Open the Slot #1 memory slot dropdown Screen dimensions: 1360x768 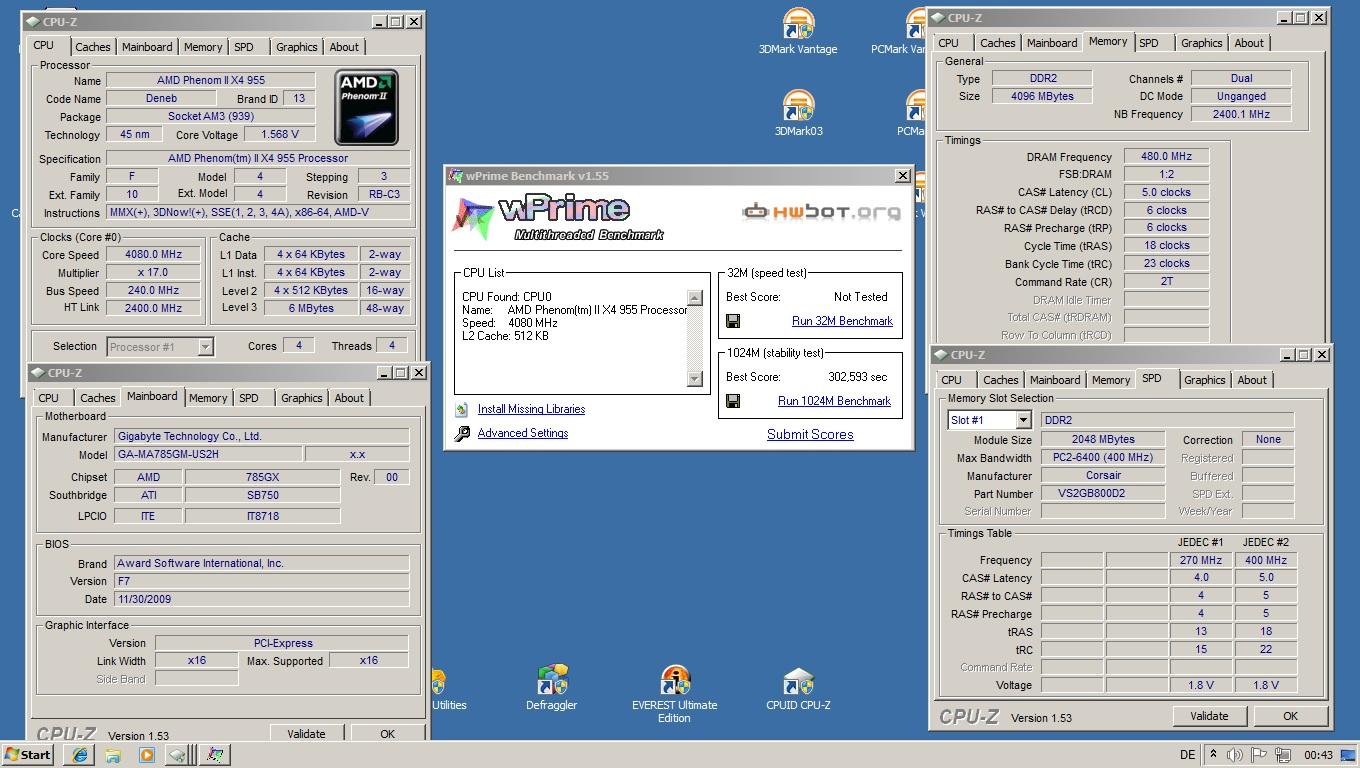(x=1023, y=420)
